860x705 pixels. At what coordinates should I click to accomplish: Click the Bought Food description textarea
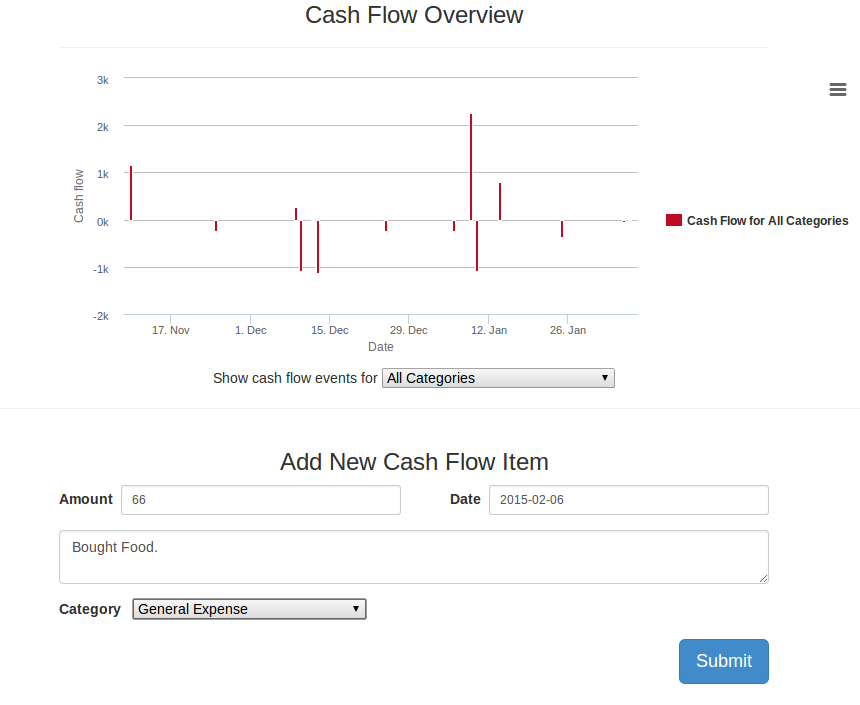[414, 557]
